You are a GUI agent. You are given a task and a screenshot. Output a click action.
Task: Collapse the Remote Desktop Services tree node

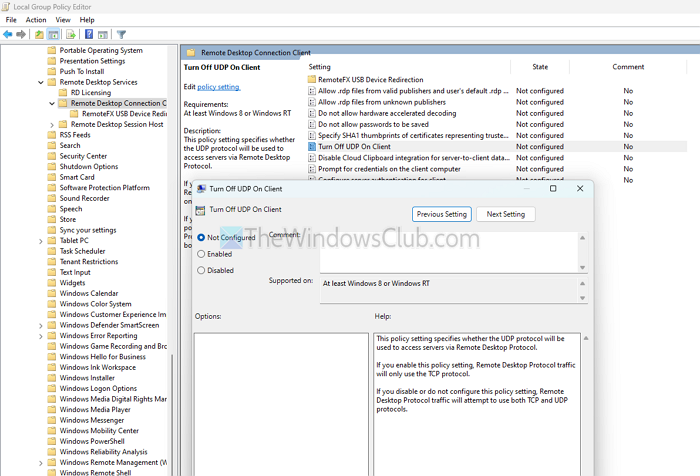[41, 82]
